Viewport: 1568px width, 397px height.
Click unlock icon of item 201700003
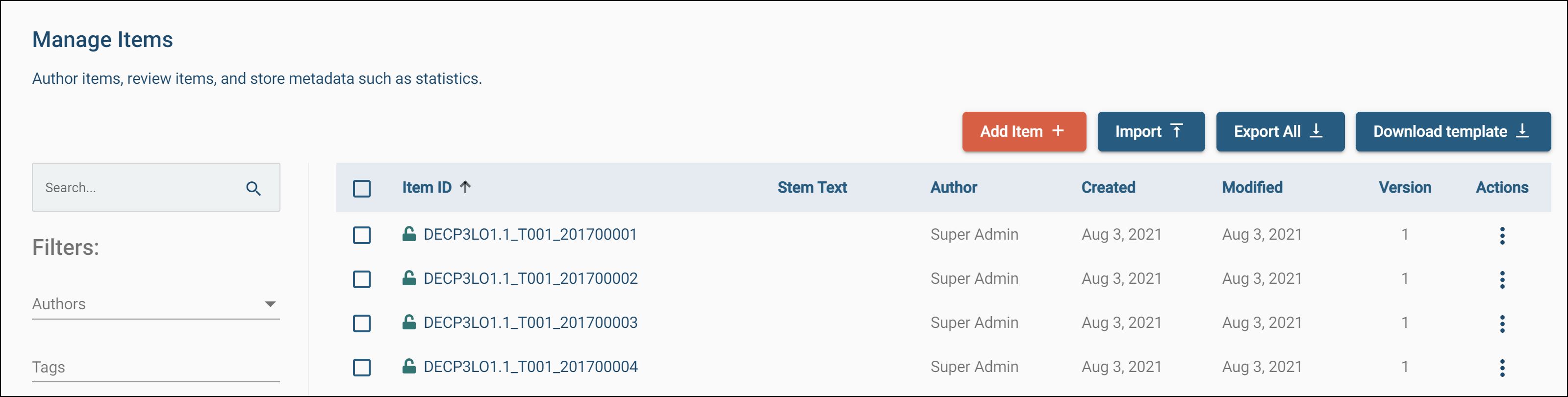pyautogui.click(x=409, y=322)
